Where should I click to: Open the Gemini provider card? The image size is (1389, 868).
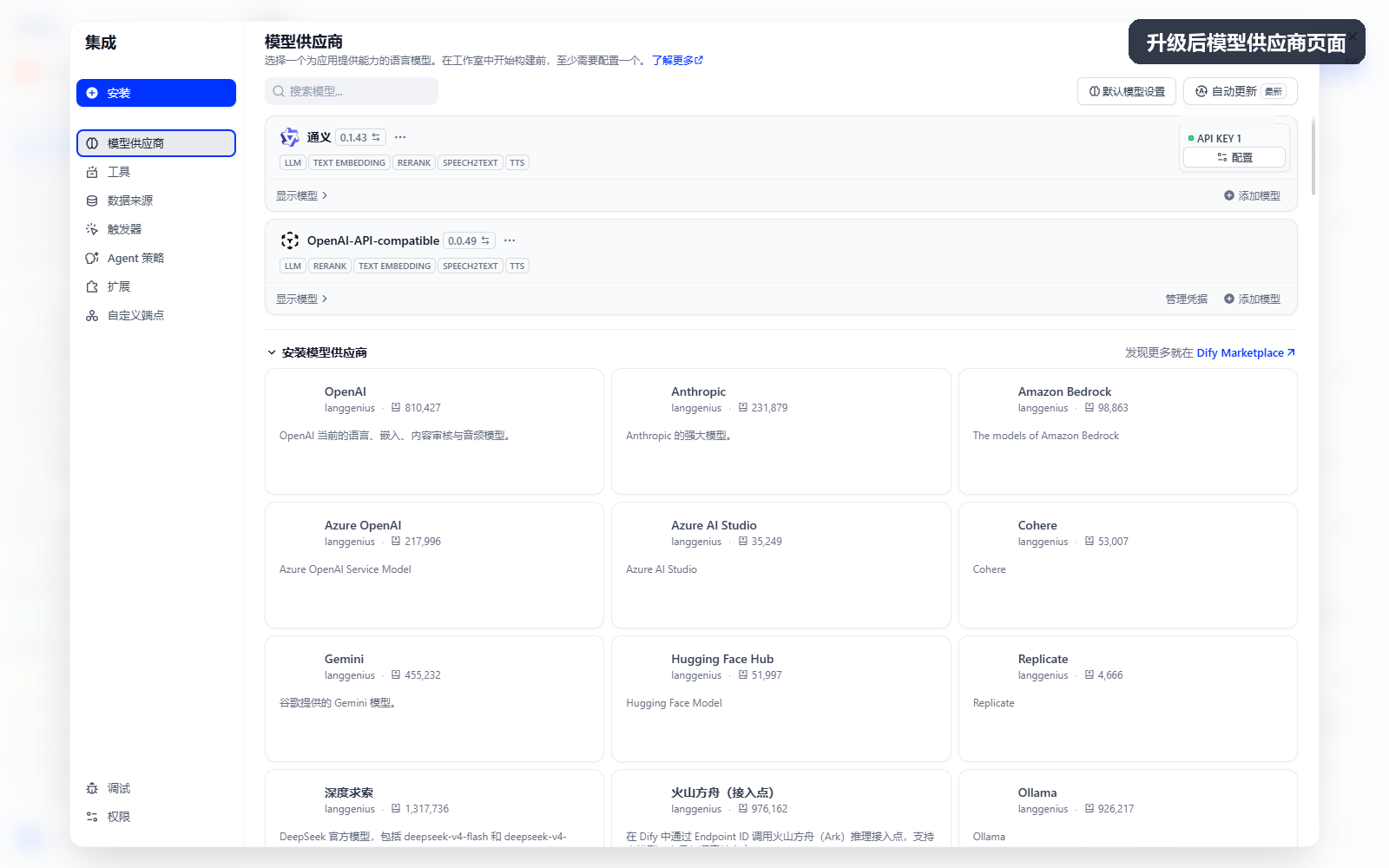coord(434,699)
